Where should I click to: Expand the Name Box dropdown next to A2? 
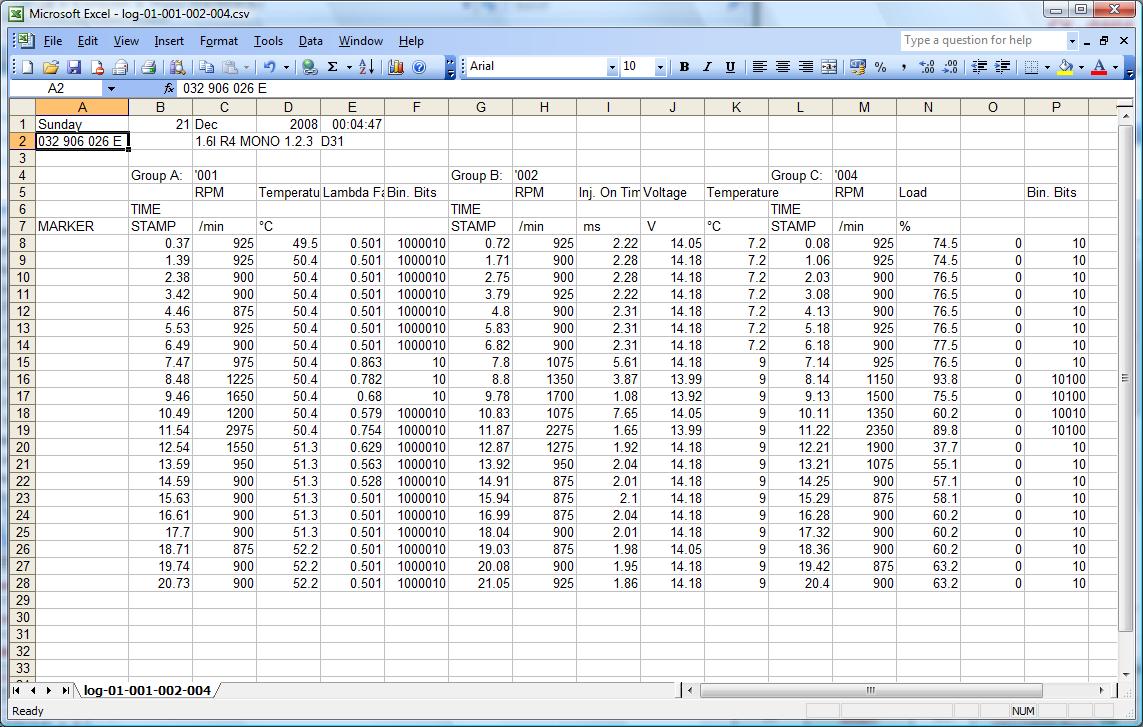[111, 89]
